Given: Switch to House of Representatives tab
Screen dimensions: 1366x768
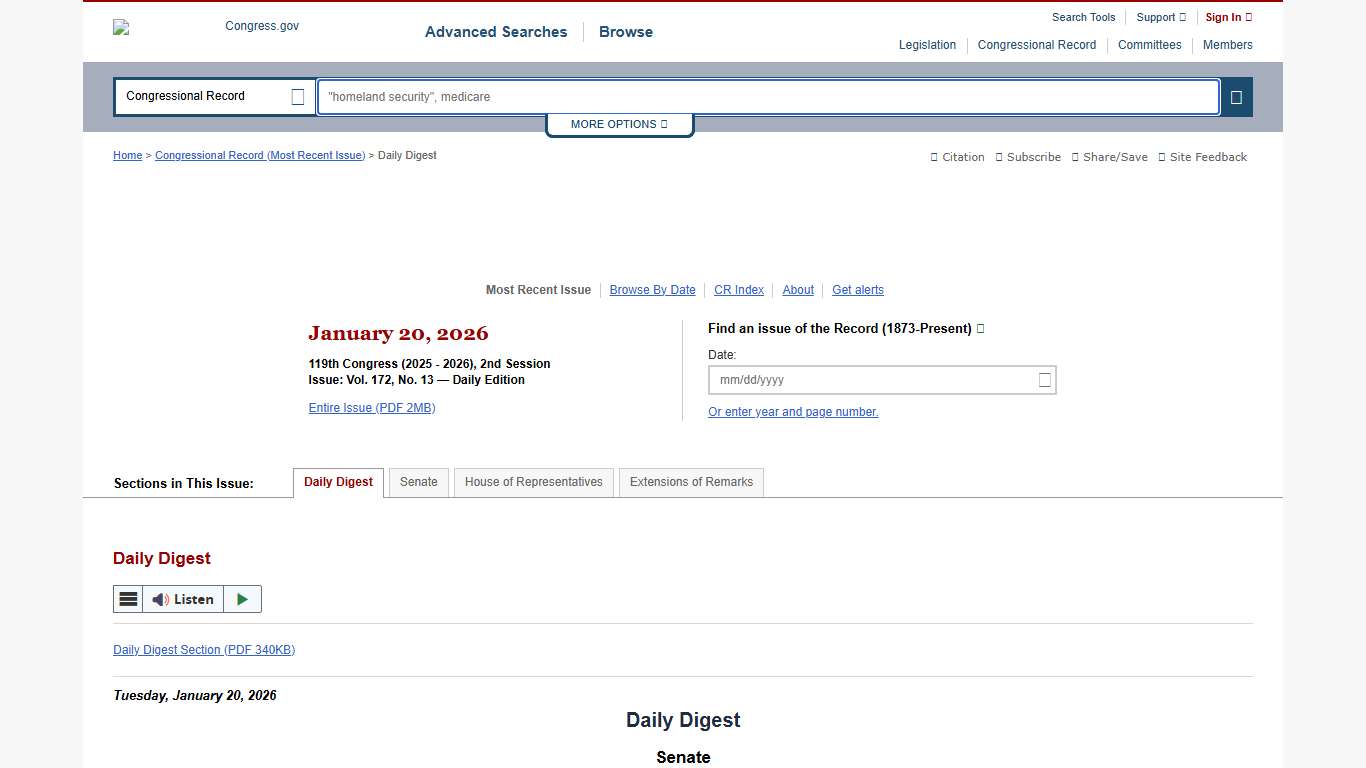Looking at the screenshot, I should (533, 482).
